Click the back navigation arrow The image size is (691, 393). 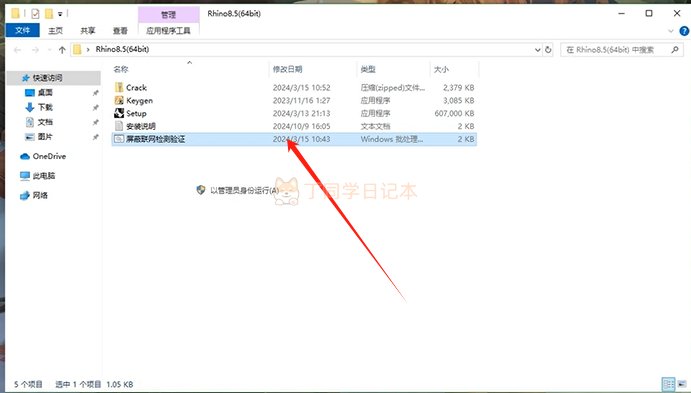[x=17, y=50]
